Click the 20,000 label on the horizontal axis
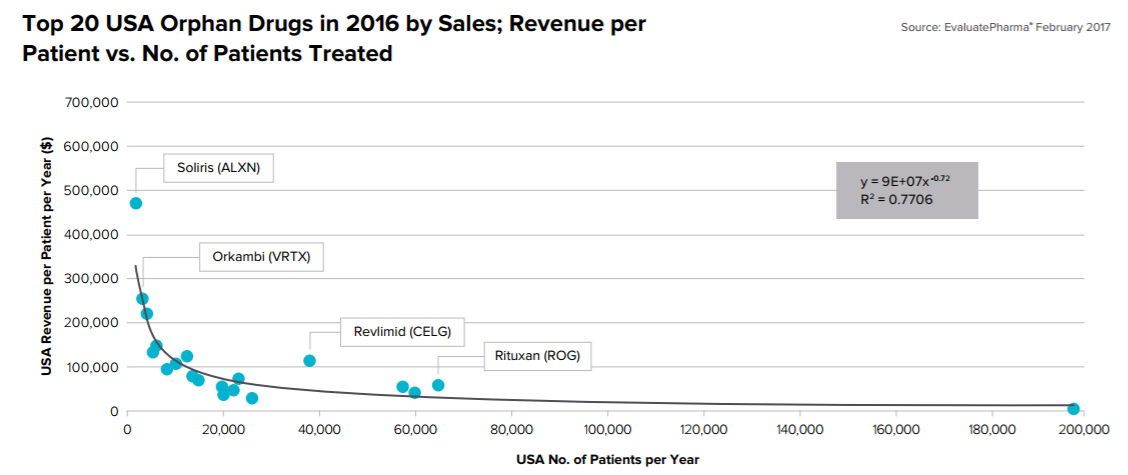 pos(223,430)
